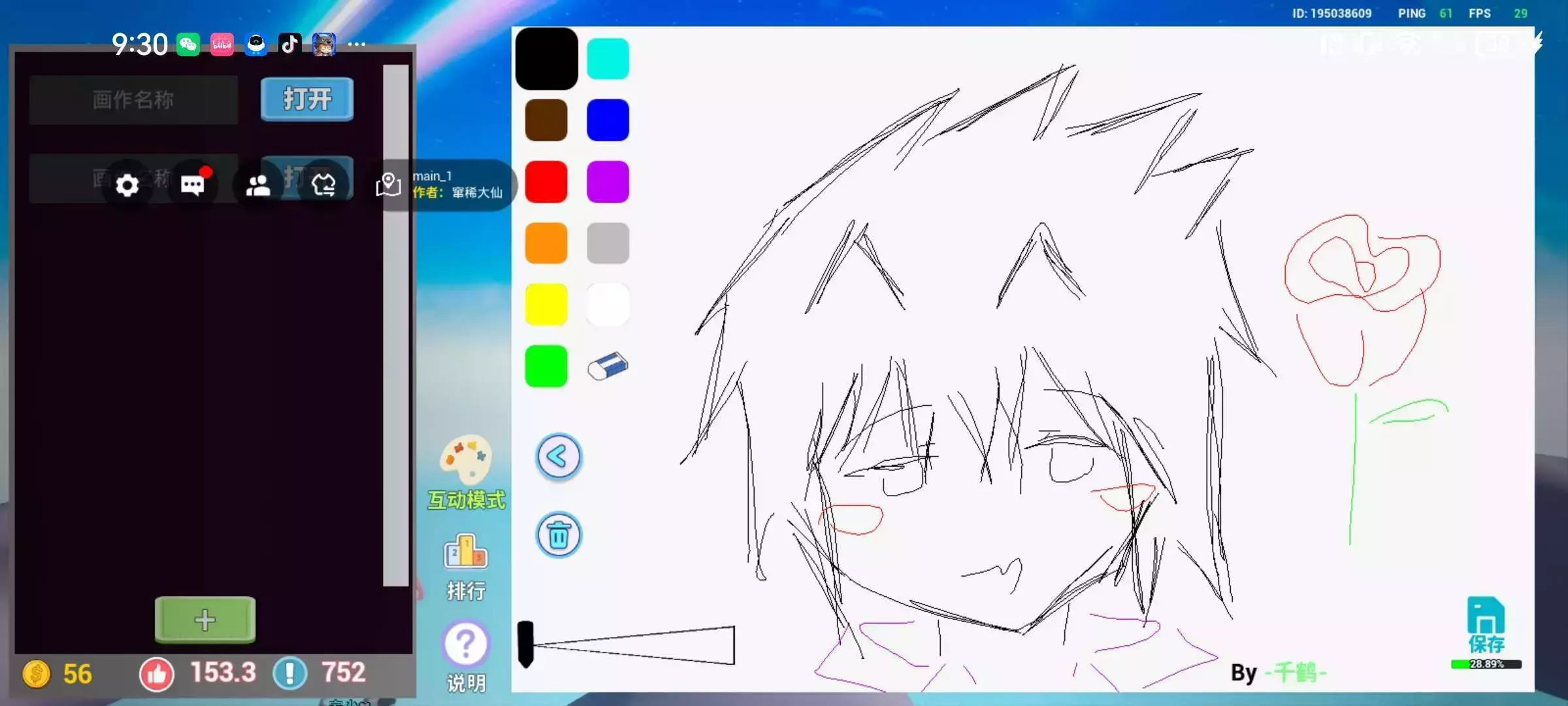The image size is (1568, 706).
Task: Toggle the interactive mode palette
Action: tap(466, 459)
